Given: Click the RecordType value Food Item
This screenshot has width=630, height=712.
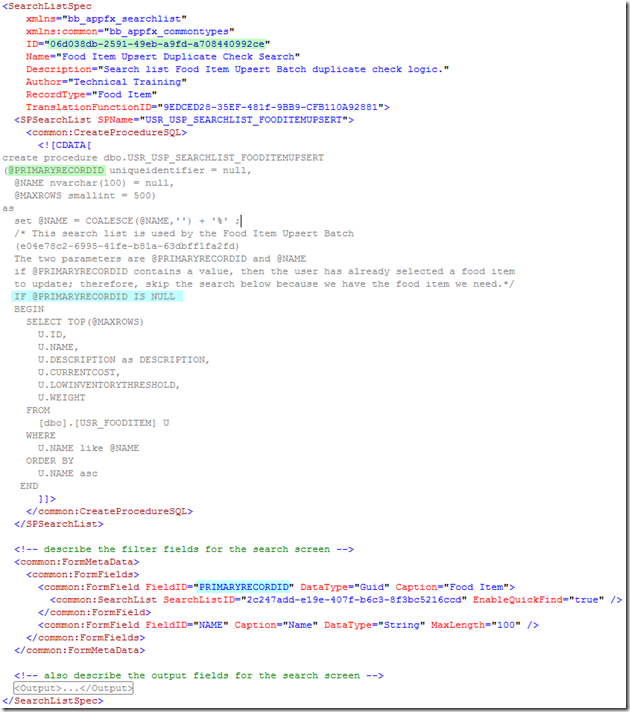Looking at the screenshot, I should point(124,94).
